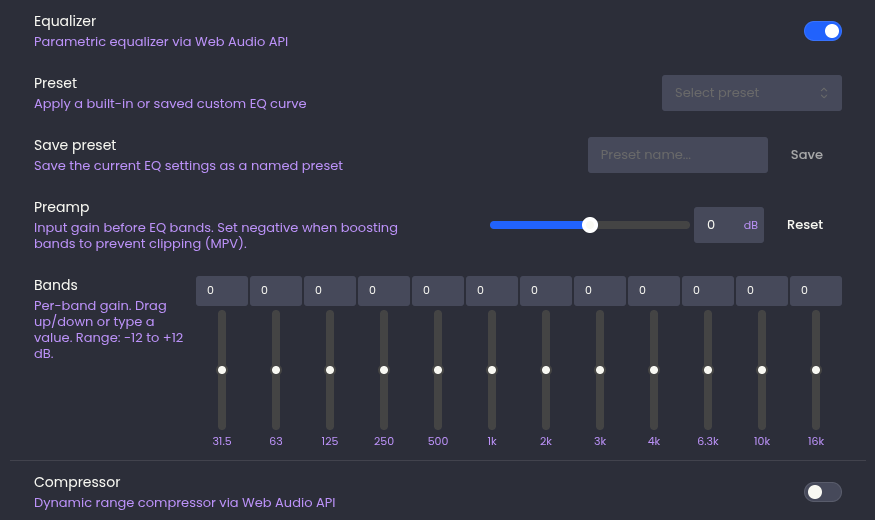Click the 31.5 Hz band slider handle
The image size is (875, 520).
(x=222, y=370)
